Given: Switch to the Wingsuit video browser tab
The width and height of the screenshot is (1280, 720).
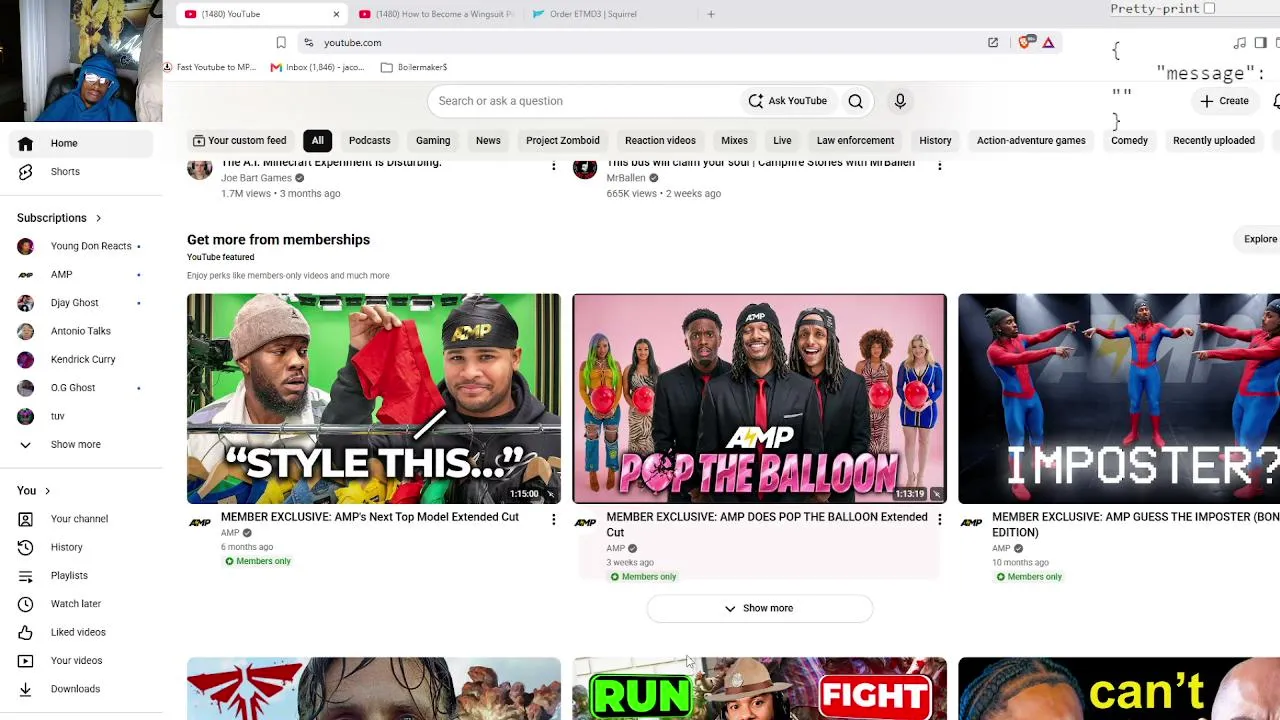Looking at the screenshot, I should coord(436,14).
